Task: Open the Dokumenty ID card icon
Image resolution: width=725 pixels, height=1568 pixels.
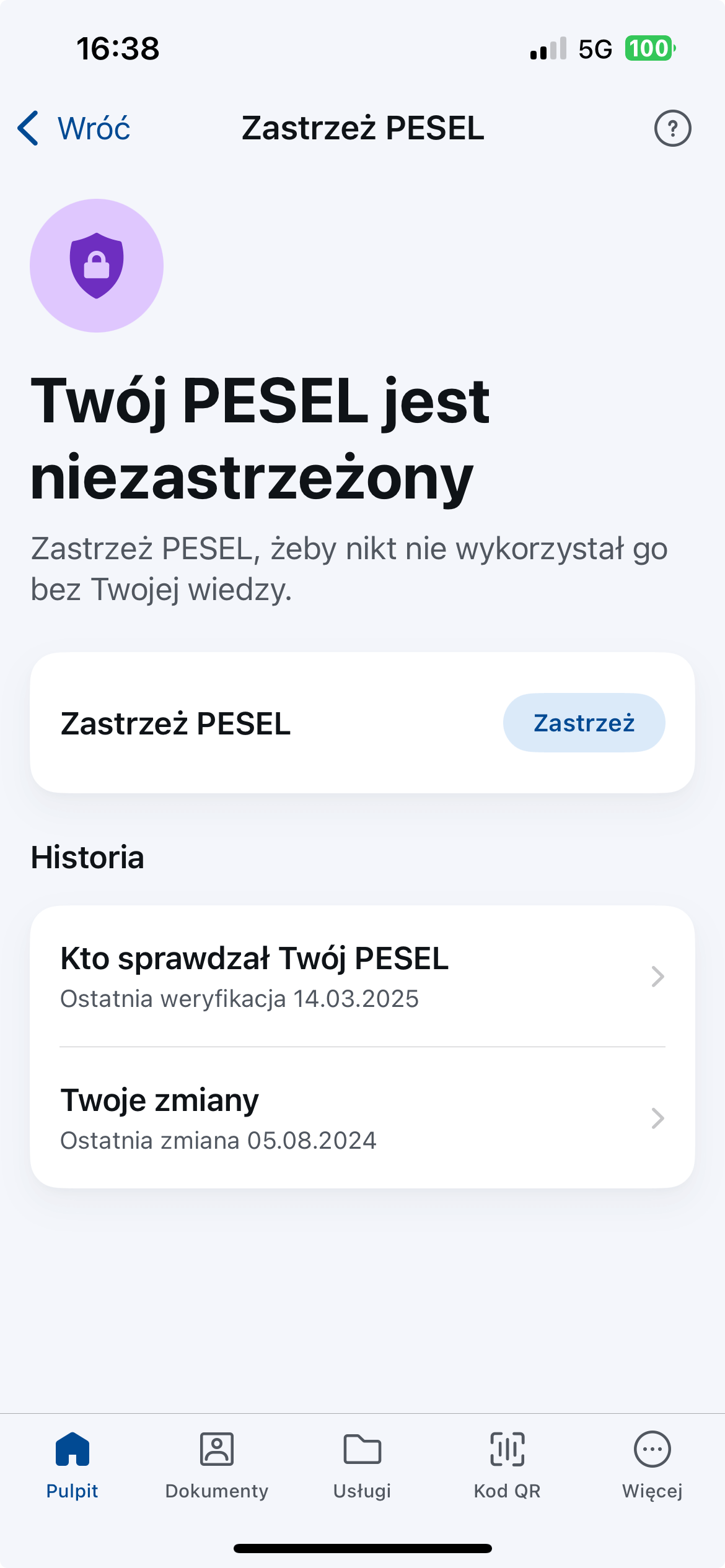Action: [x=217, y=1449]
